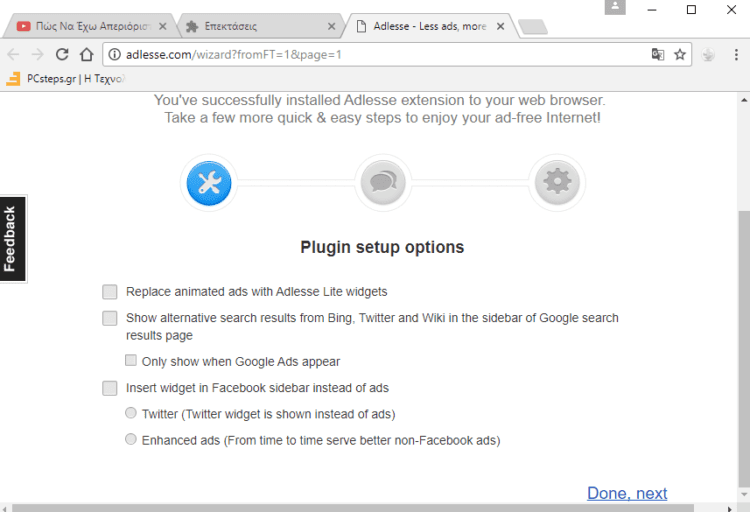The height and width of the screenshot is (512, 750).
Task: Go to the home page icon
Action: coord(87,55)
